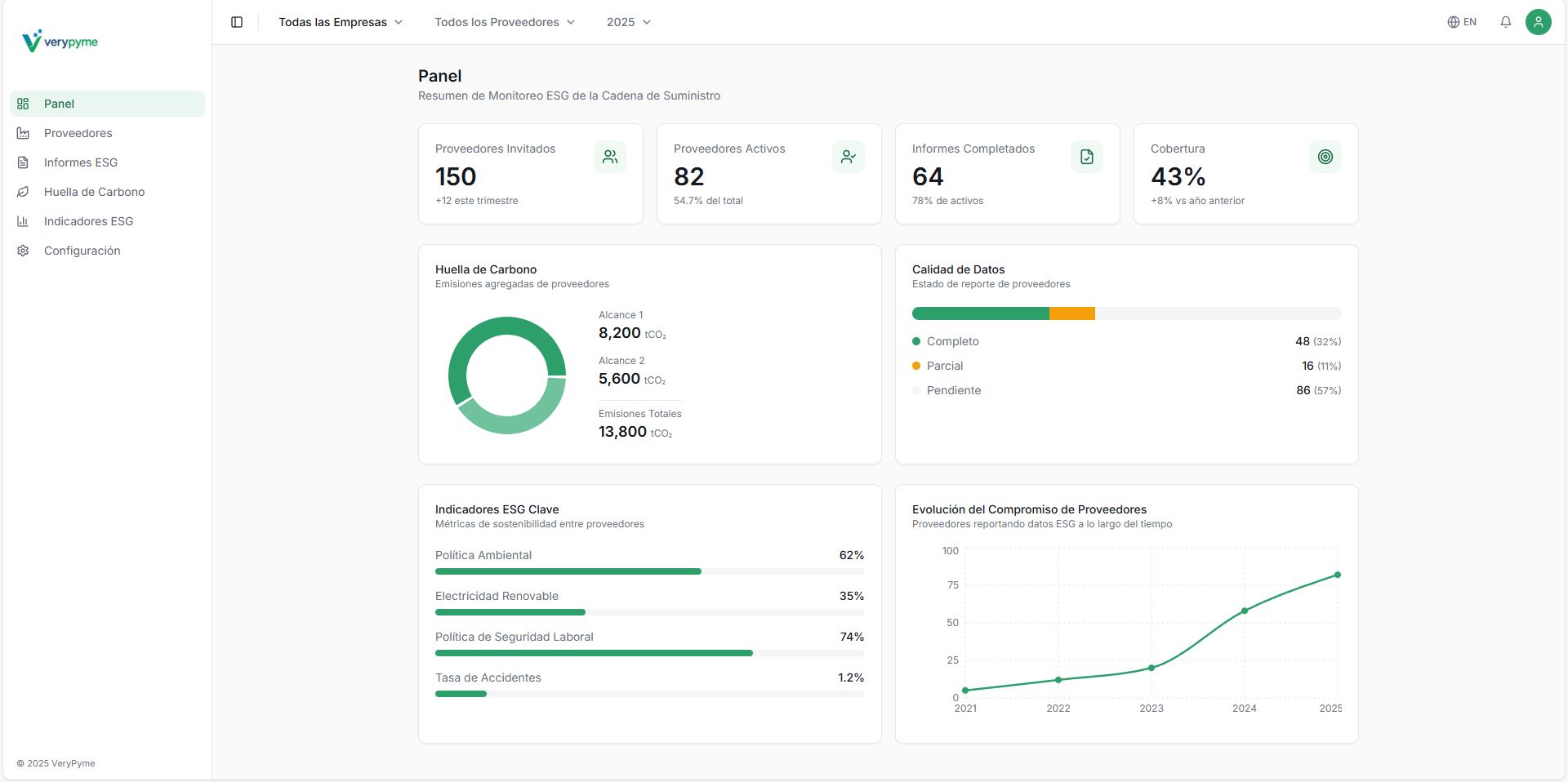The height and width of the screenshot is (782, 1568).
Task: Open Configuración via the gear icon
Action: click(x=22, y=251)
